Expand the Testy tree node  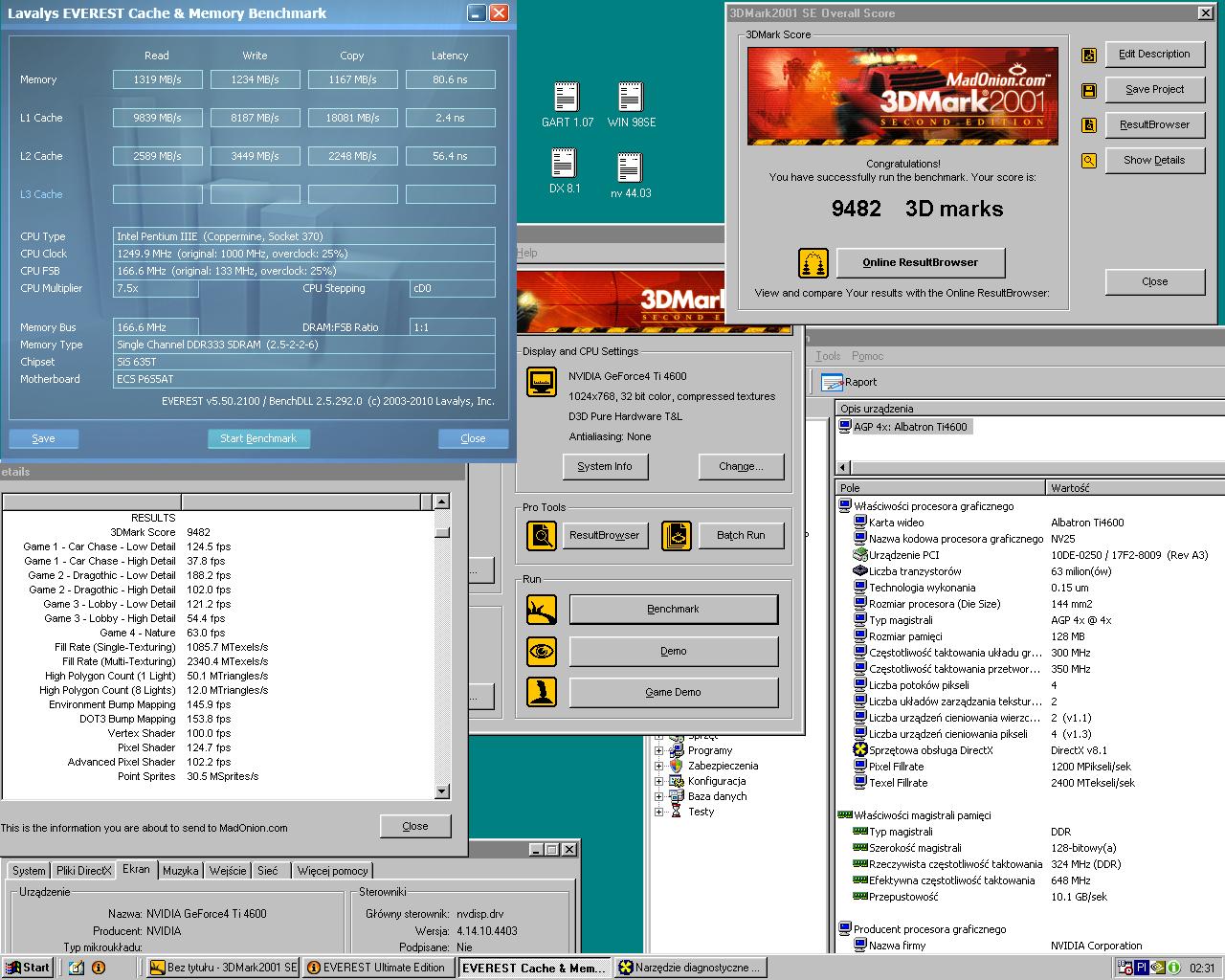click(x=658, y=812)
